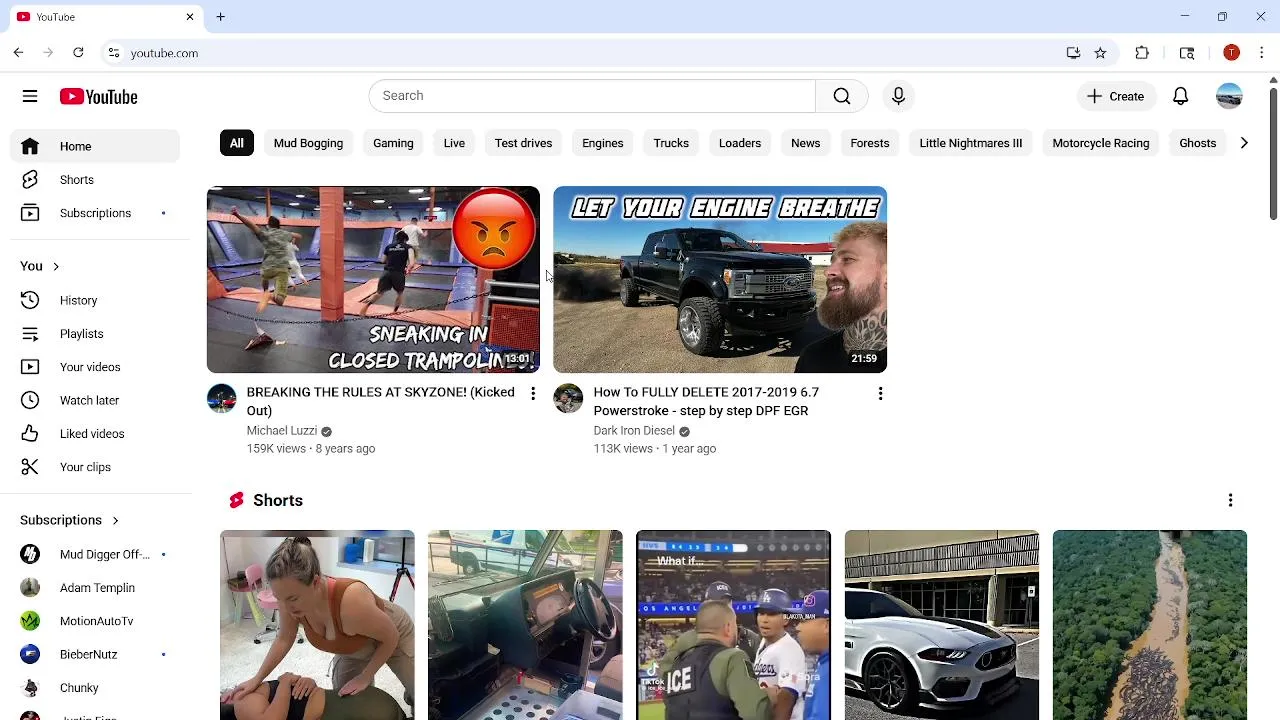Screen dimensions: 1280x720
Task: Bookmark this page with star icon
Action: (1100, 53)
